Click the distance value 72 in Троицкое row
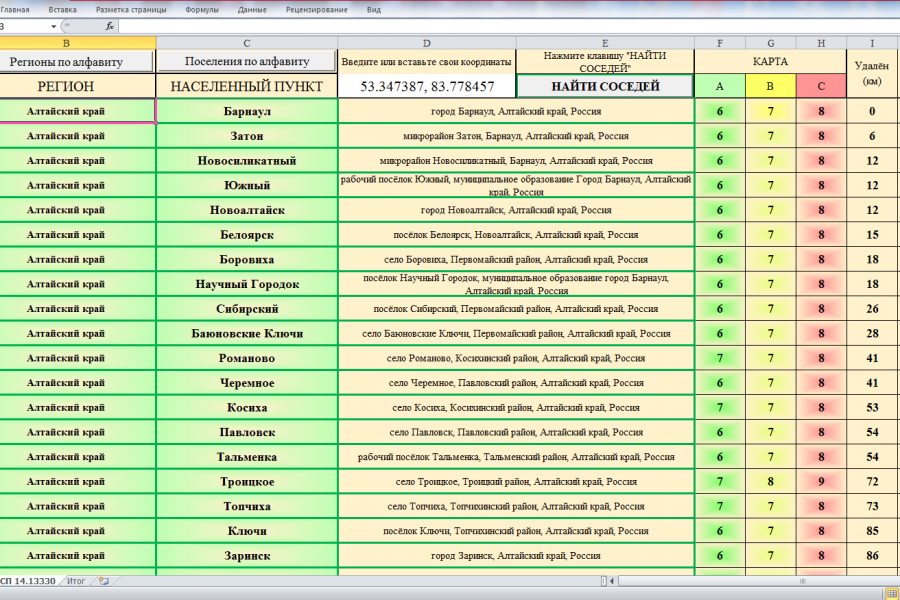This screenshot has width=900, height=600. (x=872, y=482)
